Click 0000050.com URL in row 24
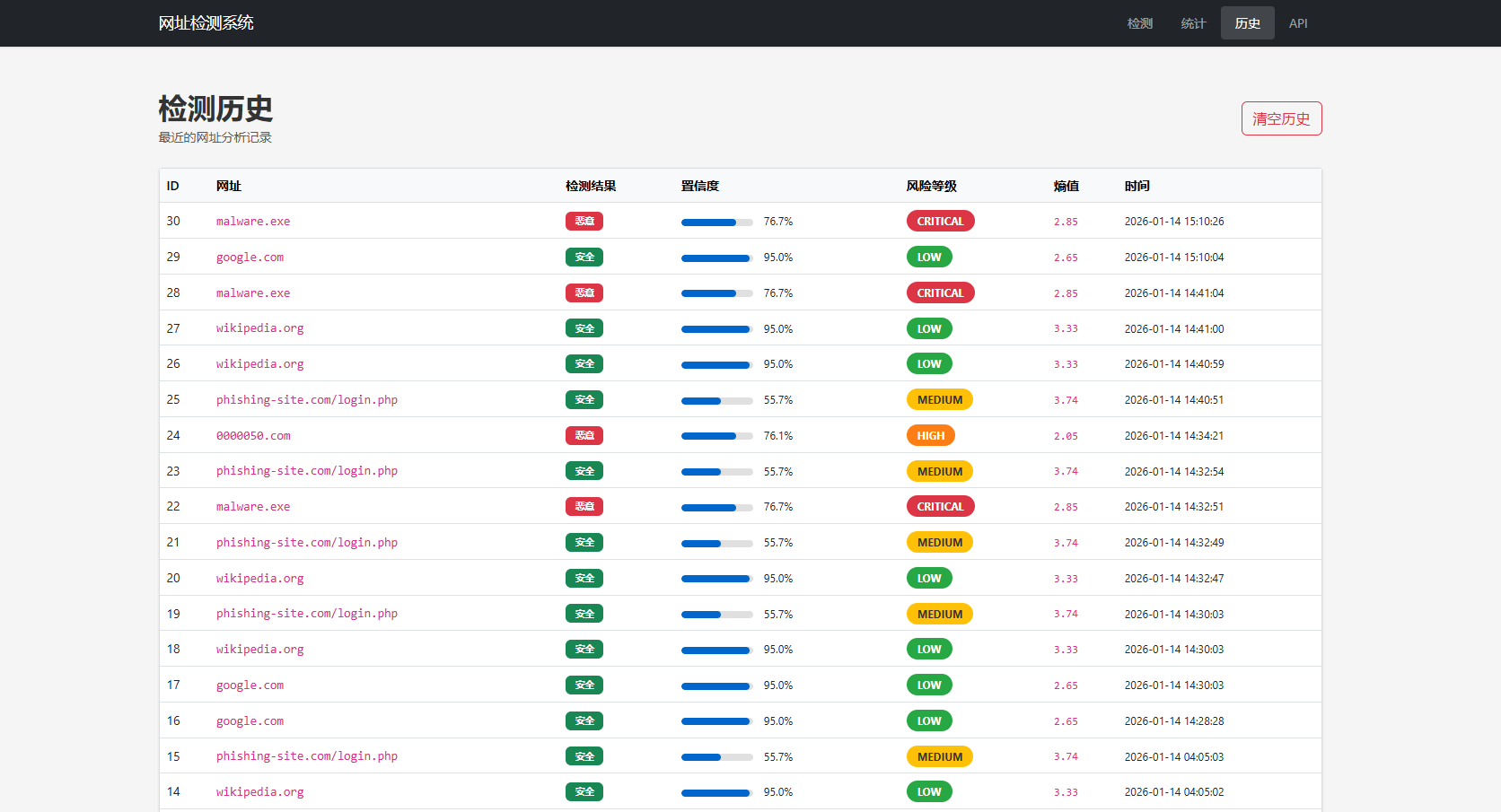The image size is (1501, 812). coord(253,436)
